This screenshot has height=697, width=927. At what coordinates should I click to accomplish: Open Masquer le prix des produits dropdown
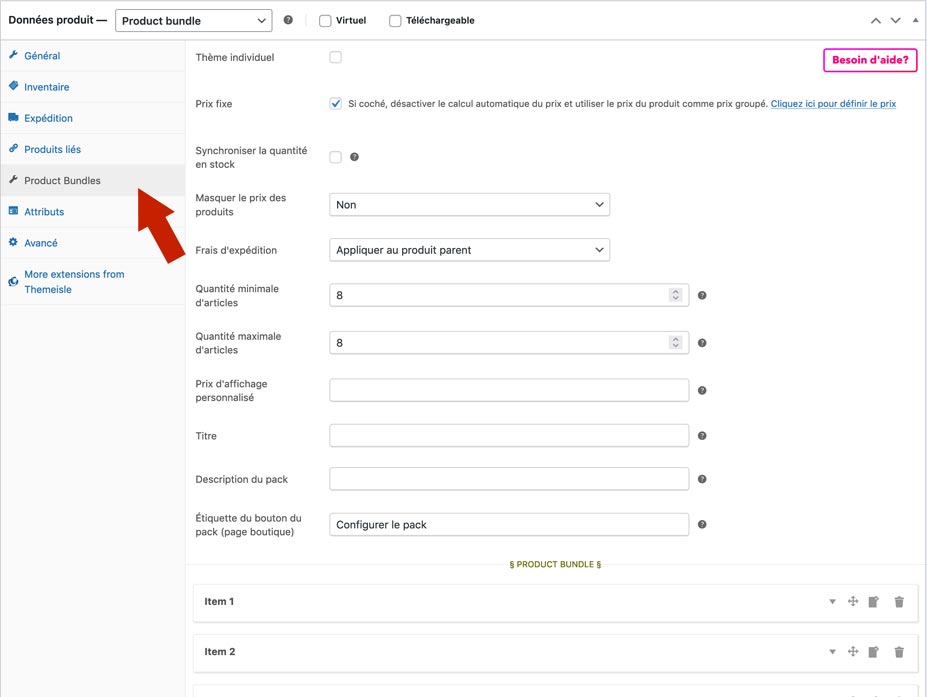pyautogui.click(x=469, y=205)
